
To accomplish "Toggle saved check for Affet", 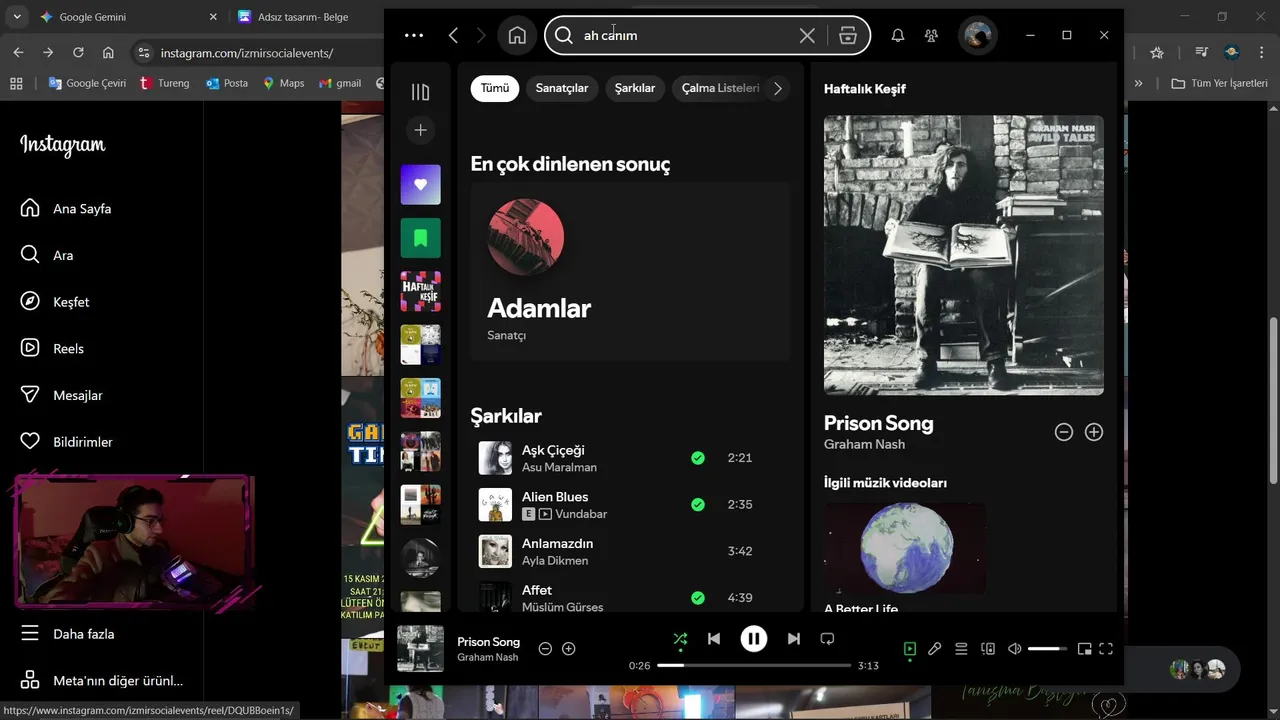I will click(x=698, y=598).
